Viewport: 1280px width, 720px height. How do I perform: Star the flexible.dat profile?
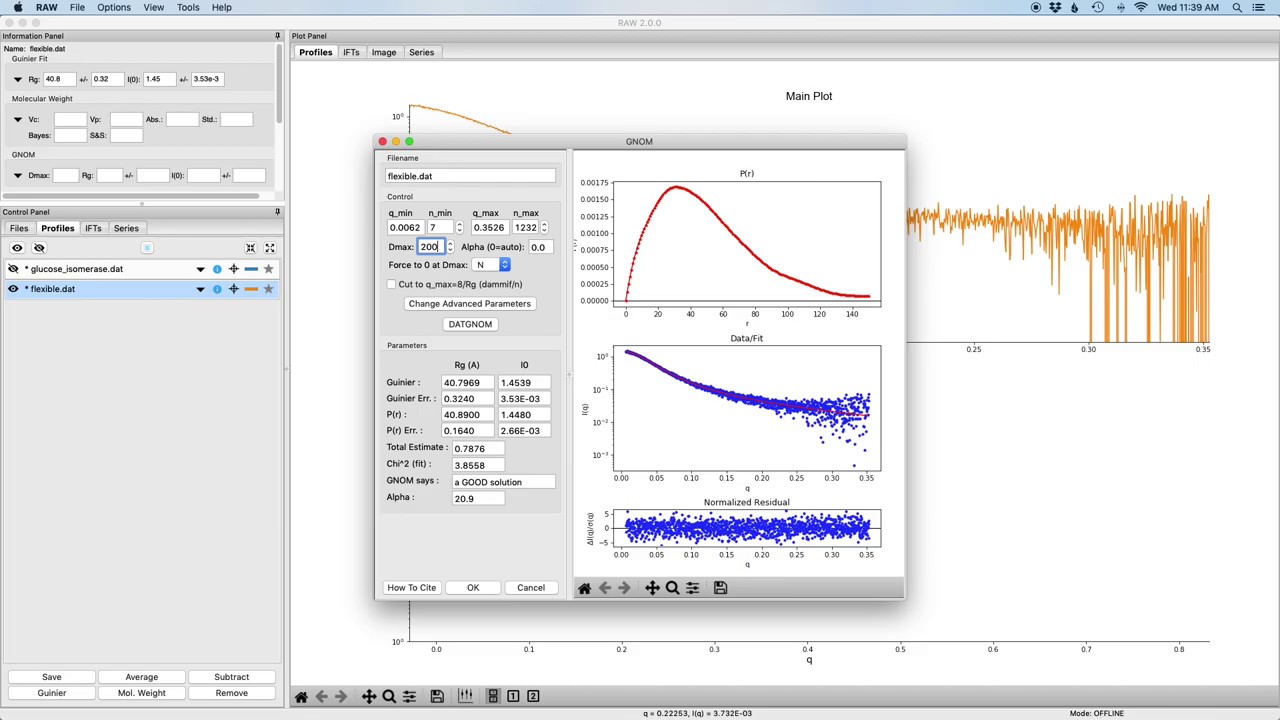268,289
